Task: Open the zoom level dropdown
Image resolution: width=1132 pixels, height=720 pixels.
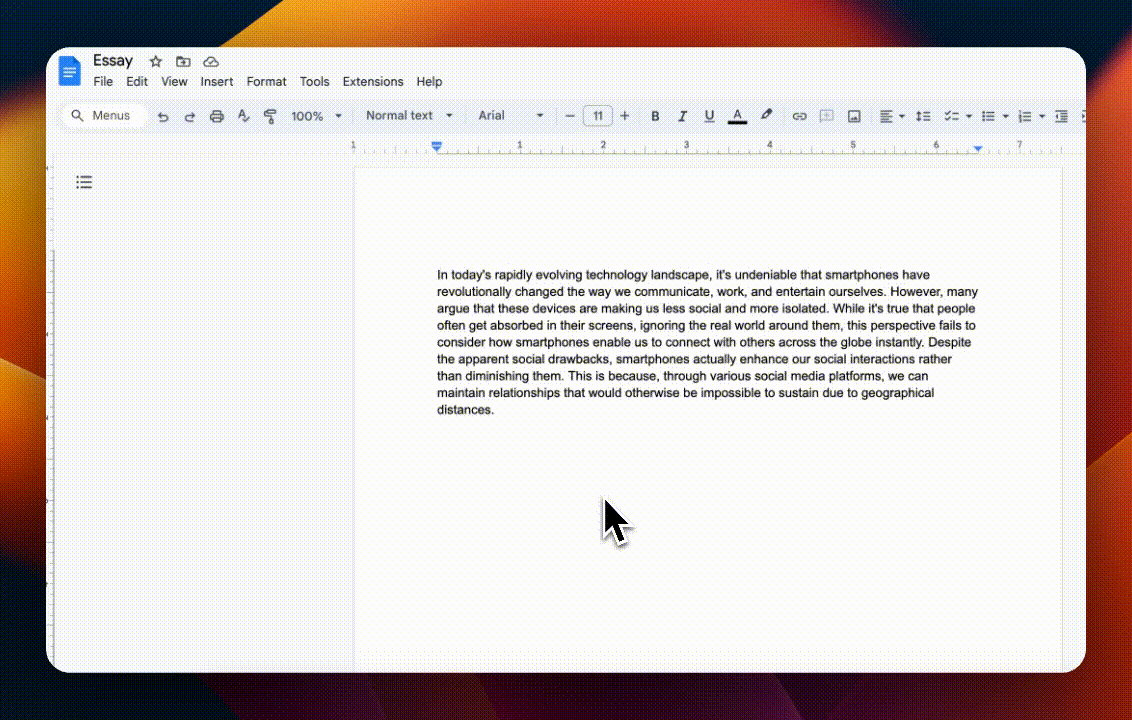Action: [316, 115]
